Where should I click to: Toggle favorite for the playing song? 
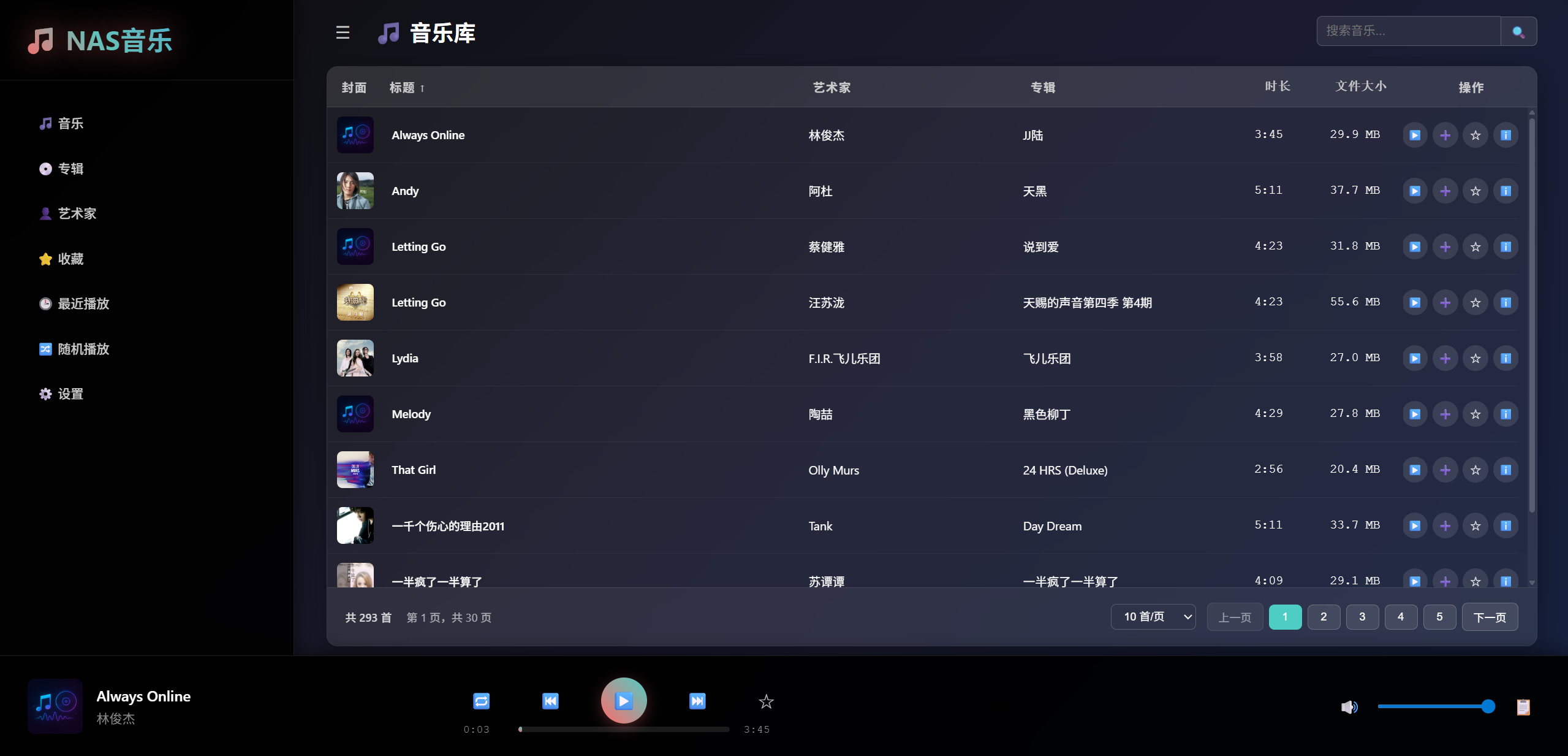tap(766, 701)
